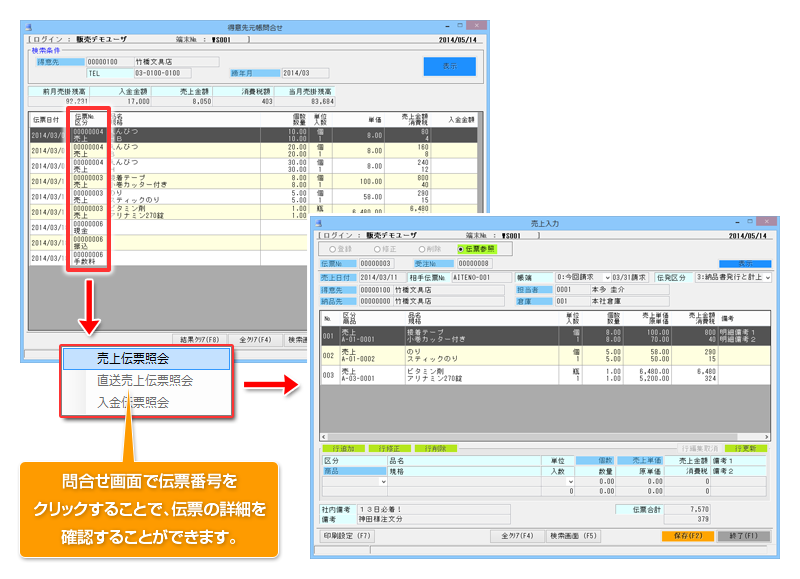Click the right arrow of the 売上入力 grid scrollbar
Image resolution: width=800 pixels, height=579 pixels.
[x=766, y=437]
